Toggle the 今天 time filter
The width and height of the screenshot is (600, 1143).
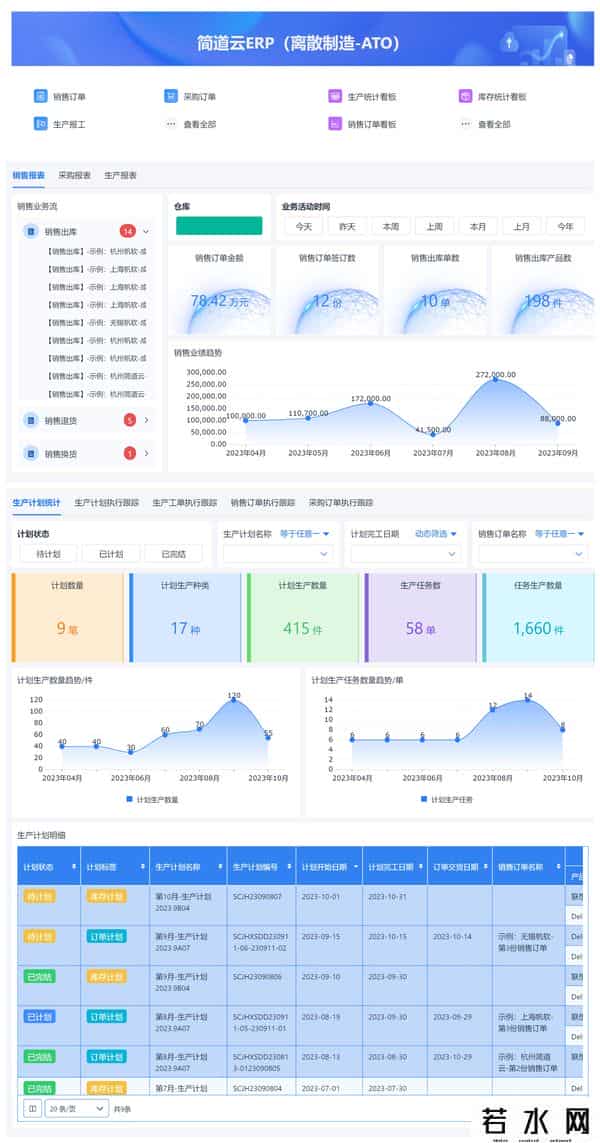[303, 227]
